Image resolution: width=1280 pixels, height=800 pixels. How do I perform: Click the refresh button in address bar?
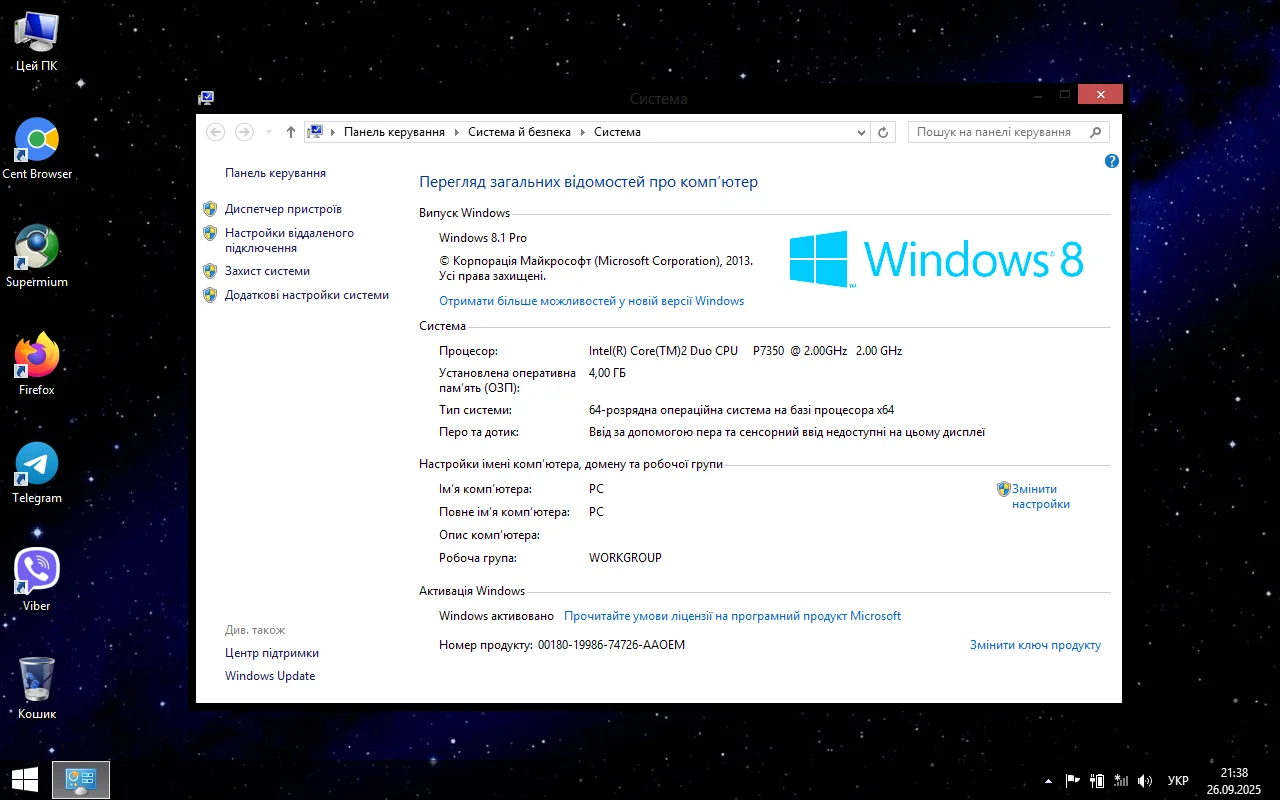[883, 132]
